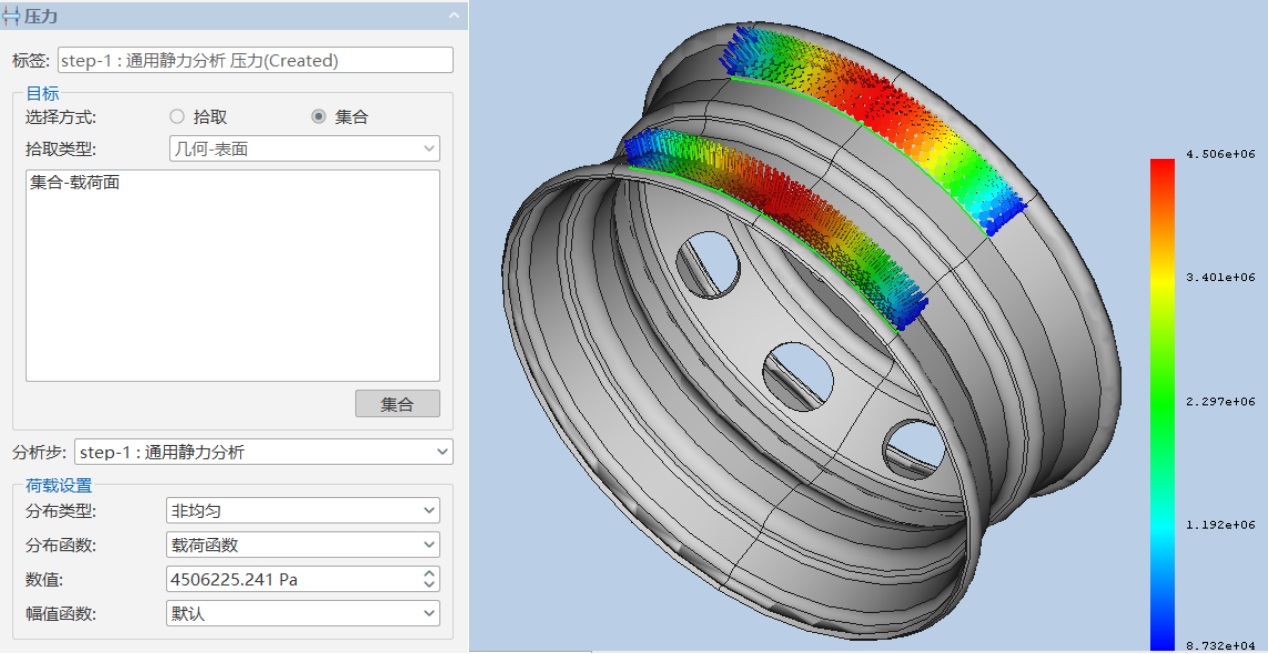
Task: Click the 2.297e+06 legend value
Action: pyautogui.click(x=1220, y=401)
